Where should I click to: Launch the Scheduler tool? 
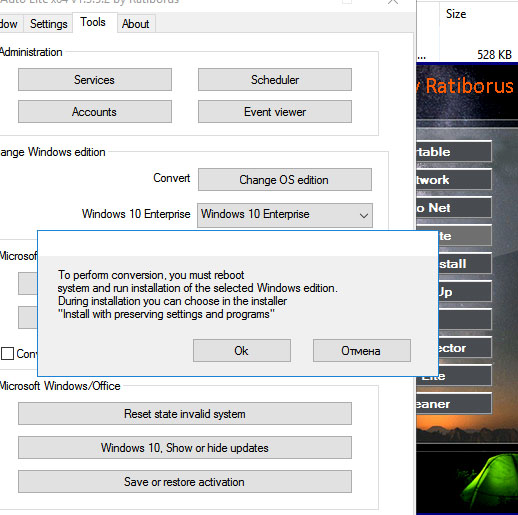pos(275,80)
